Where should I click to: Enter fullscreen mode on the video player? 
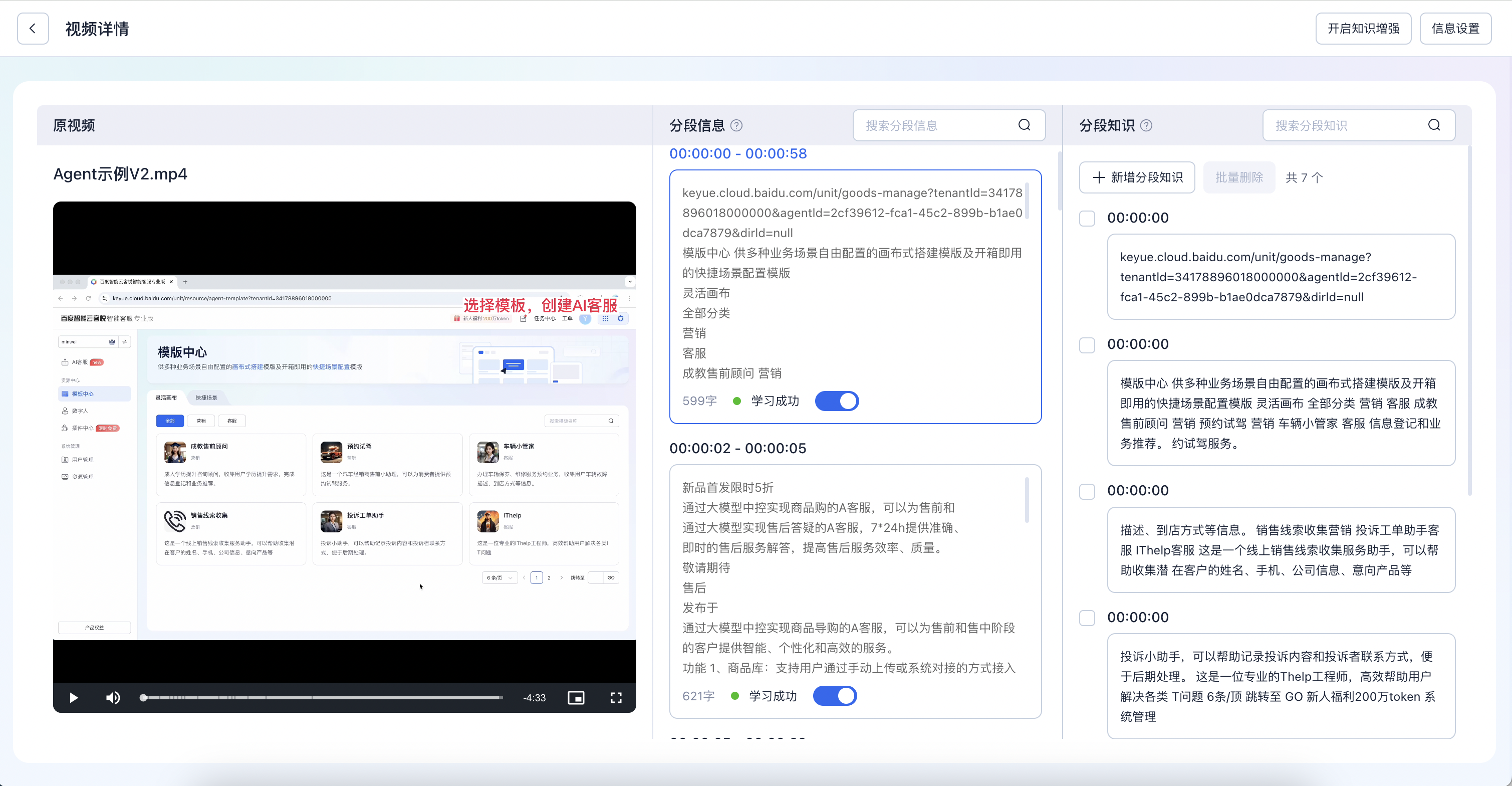(x=616, y=697)
